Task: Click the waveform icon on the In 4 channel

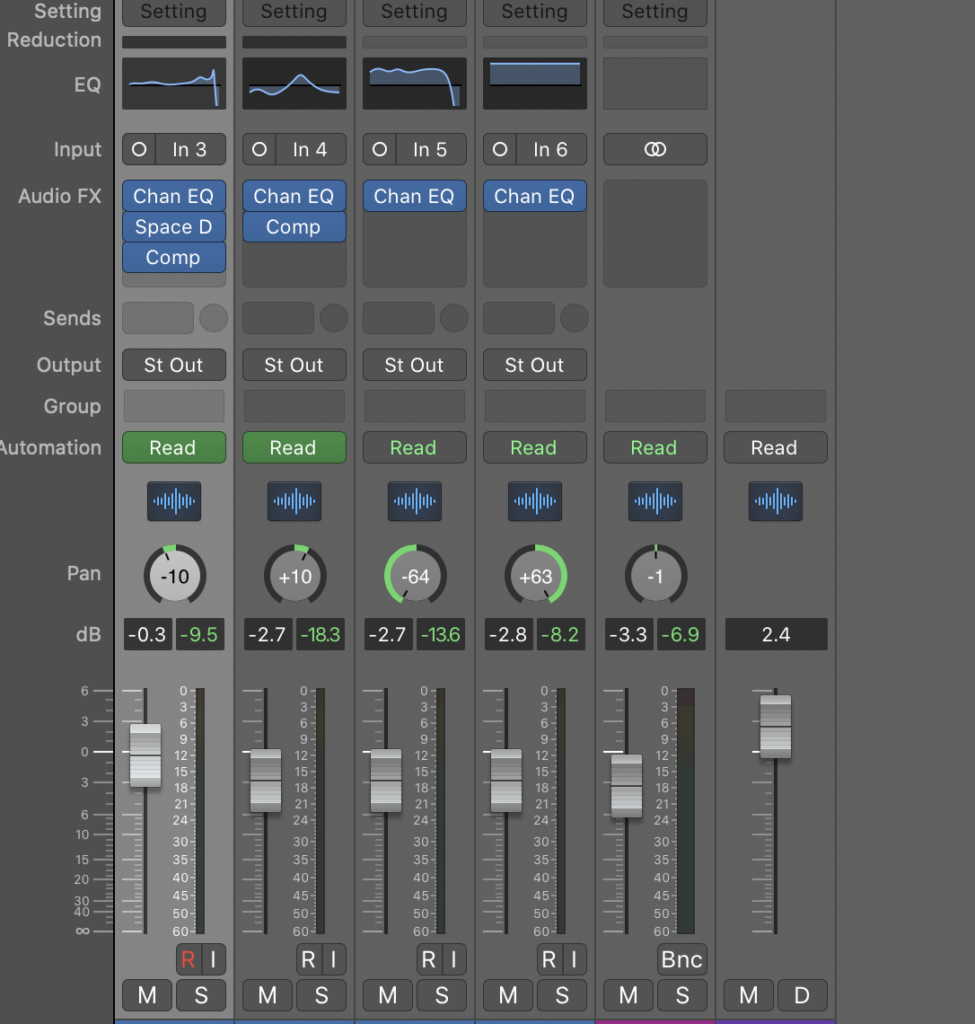Action: (x=295, y=501)
